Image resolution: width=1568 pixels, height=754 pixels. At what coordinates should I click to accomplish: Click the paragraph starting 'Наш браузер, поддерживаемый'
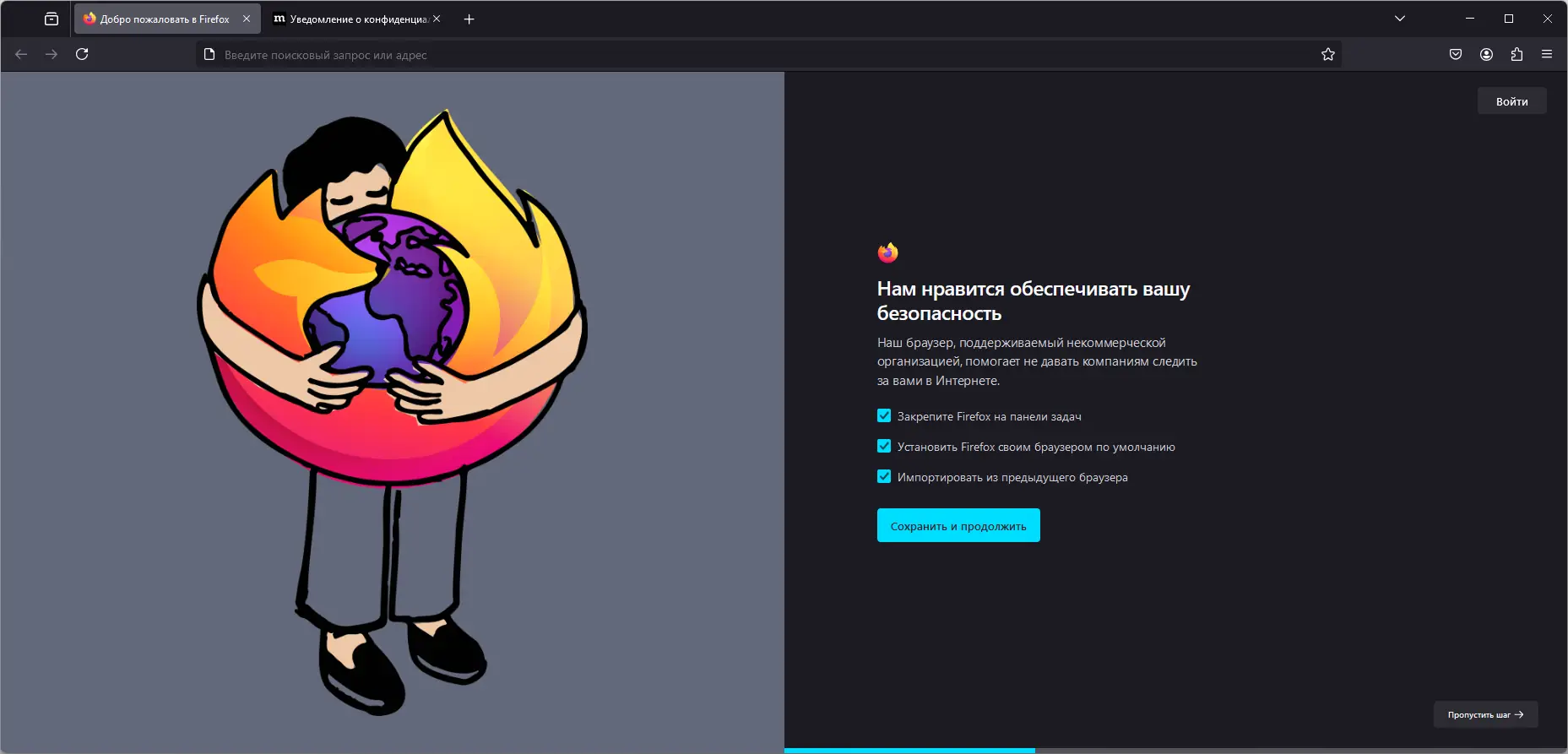1037,361
